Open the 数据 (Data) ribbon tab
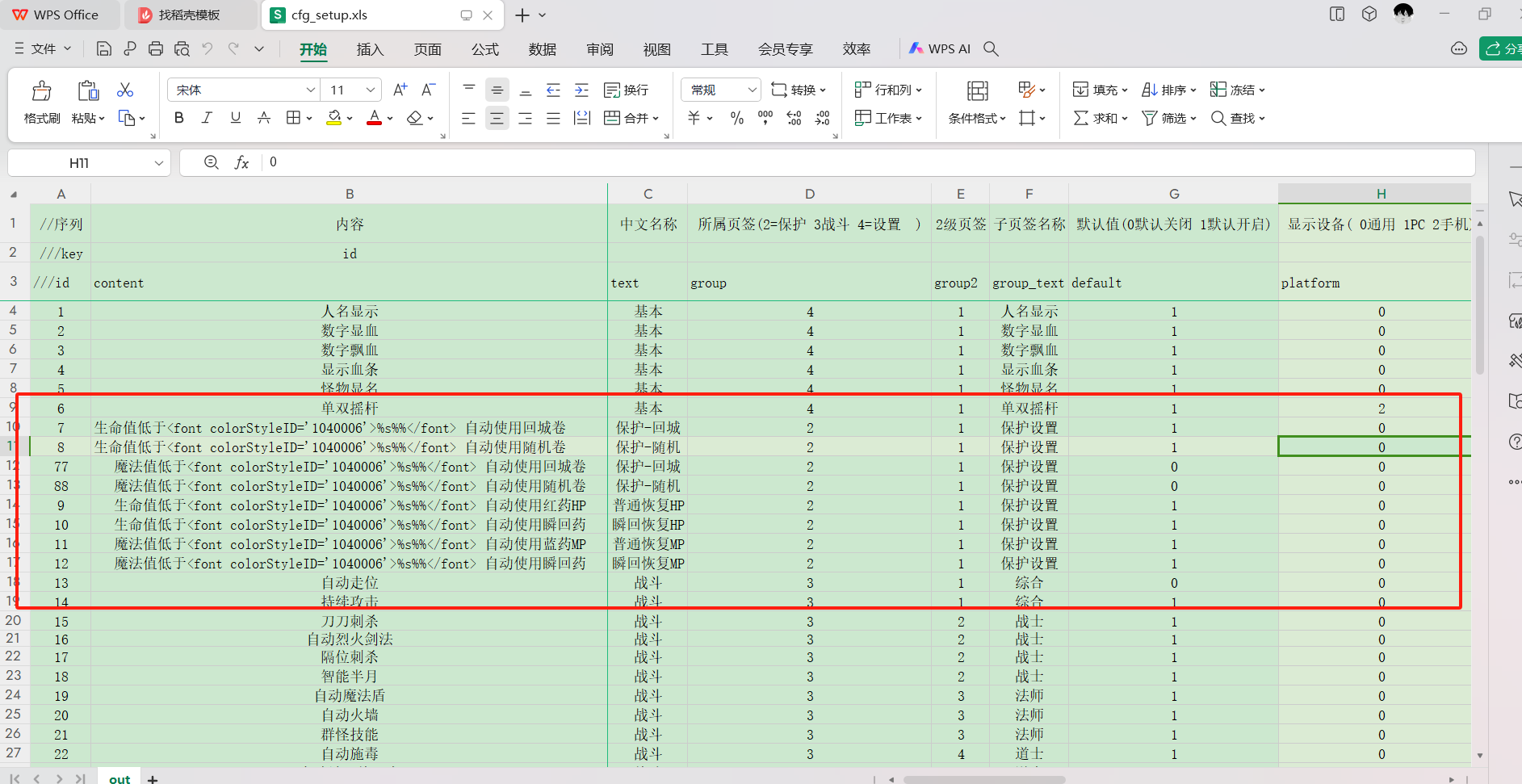Screen dimensions: 1522x784 (542, 49)
